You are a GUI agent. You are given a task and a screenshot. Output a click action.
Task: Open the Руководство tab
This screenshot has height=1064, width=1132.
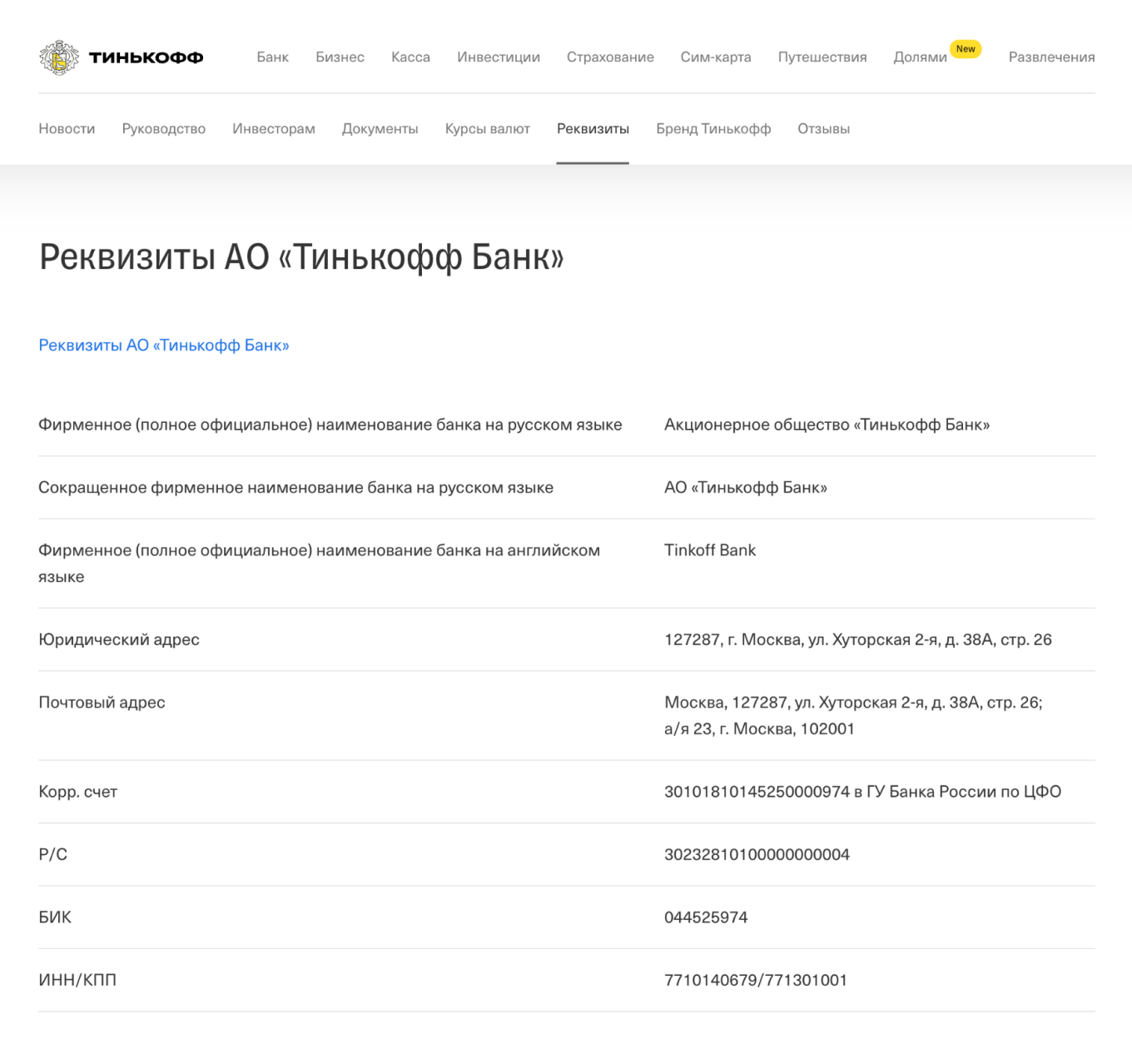(x=163, y=129)
